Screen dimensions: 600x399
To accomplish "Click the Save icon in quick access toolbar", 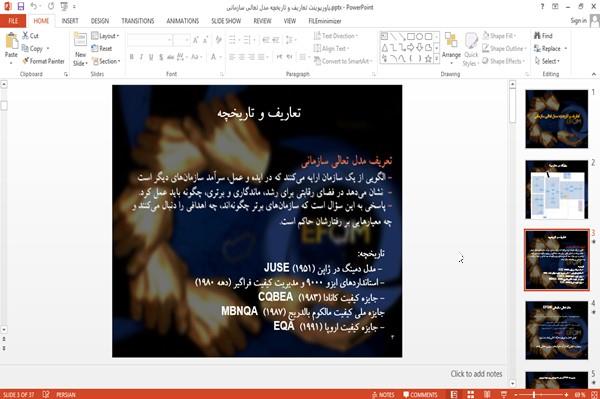I will pos(21,6).
